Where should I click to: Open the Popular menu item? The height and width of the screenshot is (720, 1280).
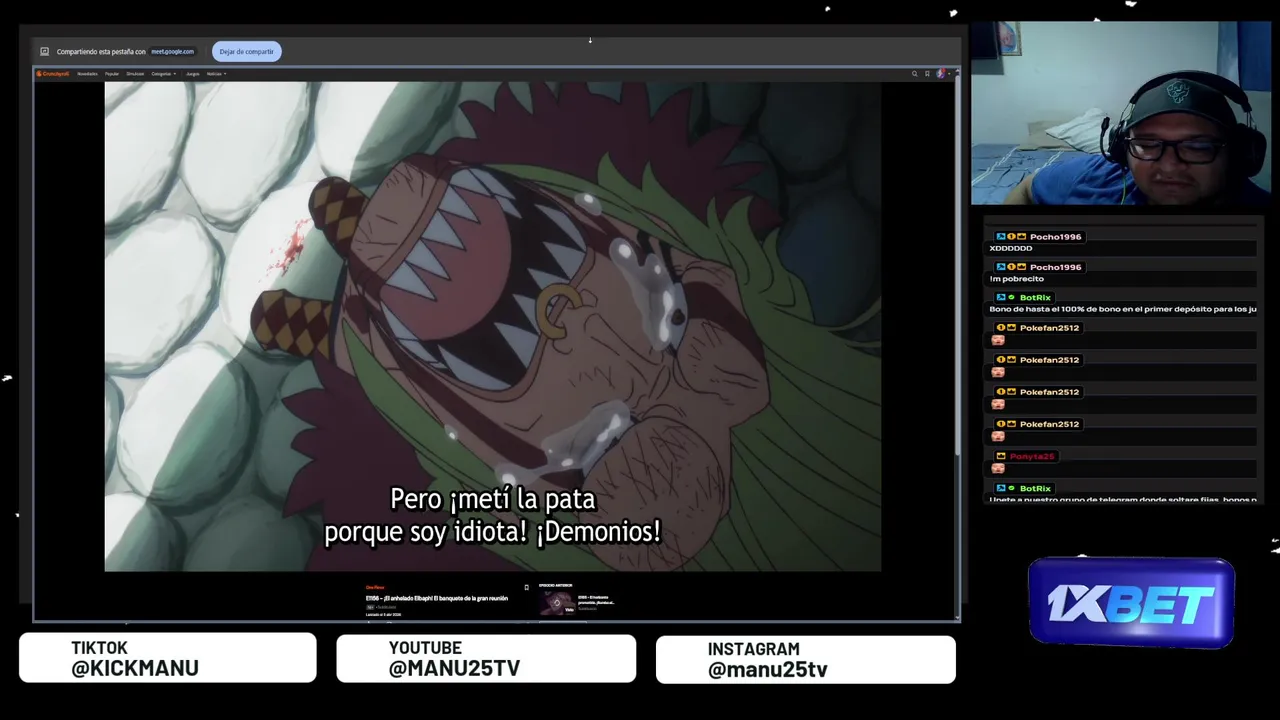tap(112, 74)
